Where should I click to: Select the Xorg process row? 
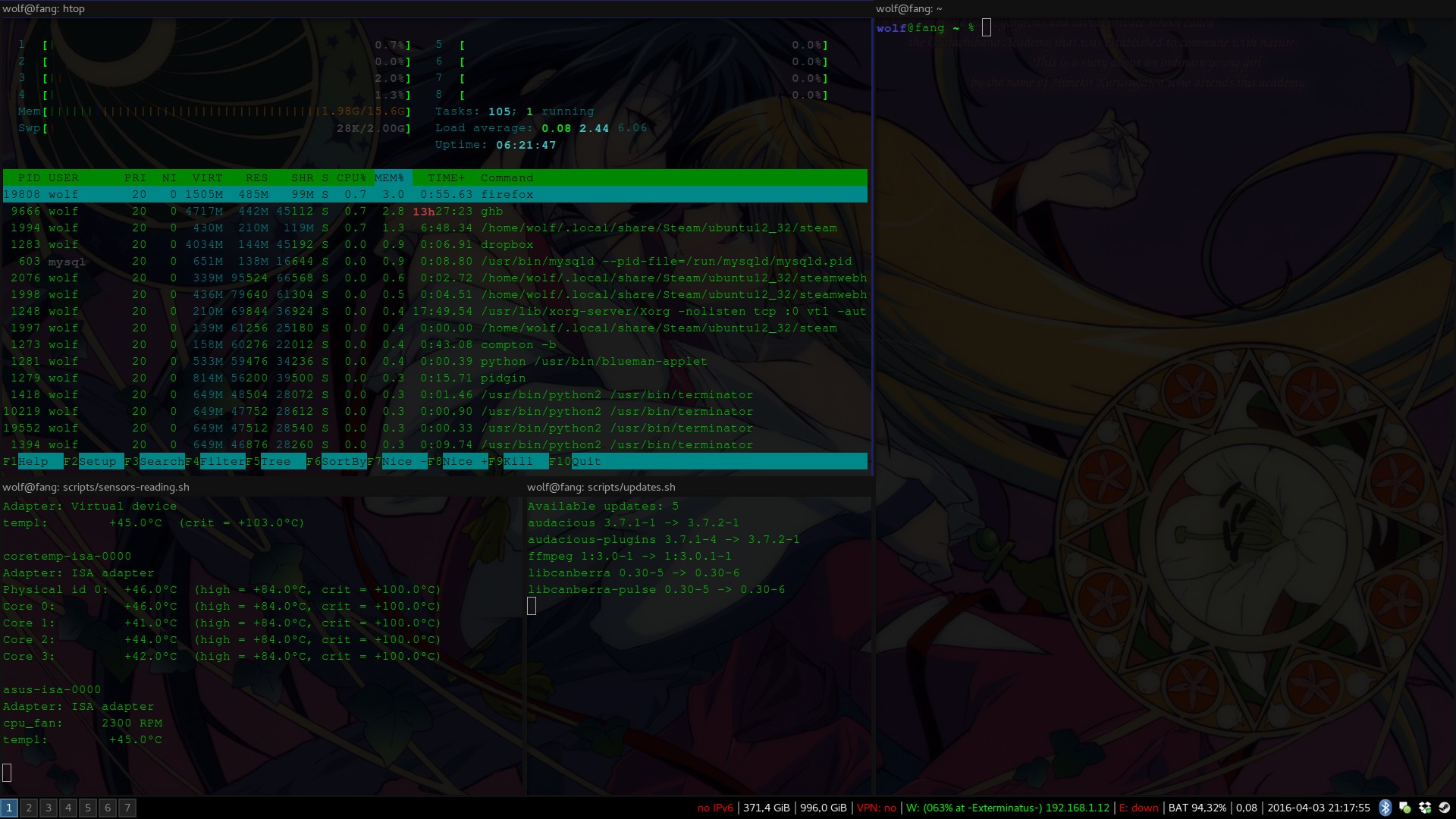[435, 311]
